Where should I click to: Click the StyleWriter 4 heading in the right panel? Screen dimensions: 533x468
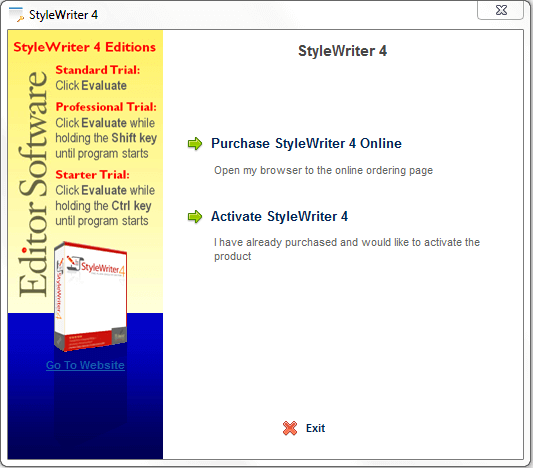pyautogui.click(x=342, y=51)
